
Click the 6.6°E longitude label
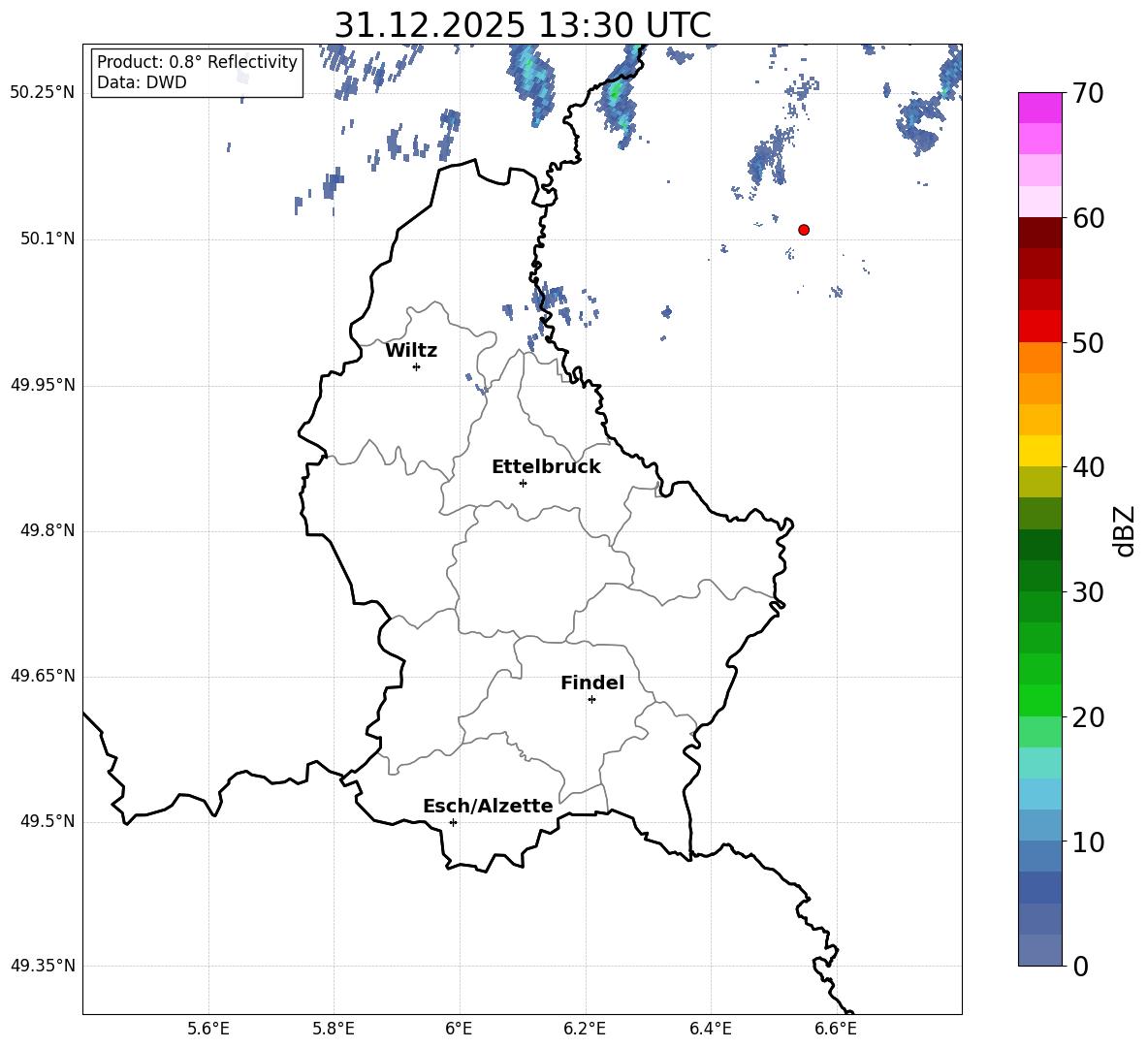(x=836, y=1029)
